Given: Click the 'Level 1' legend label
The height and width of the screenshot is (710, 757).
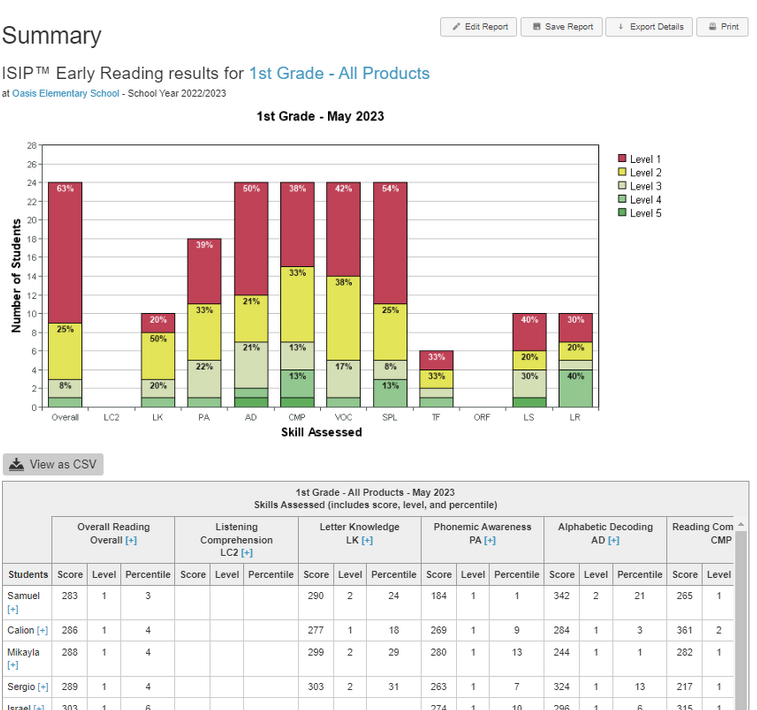Looking at the screenshot, I should coord(645,159).
